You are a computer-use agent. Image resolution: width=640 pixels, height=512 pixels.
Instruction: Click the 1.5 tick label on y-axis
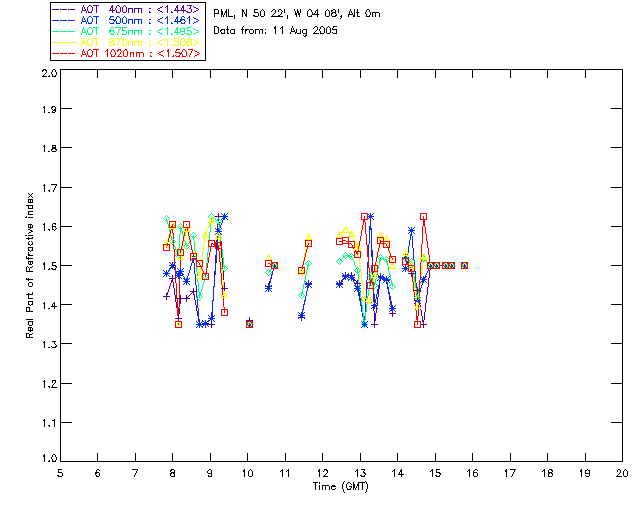click(48, 267)
